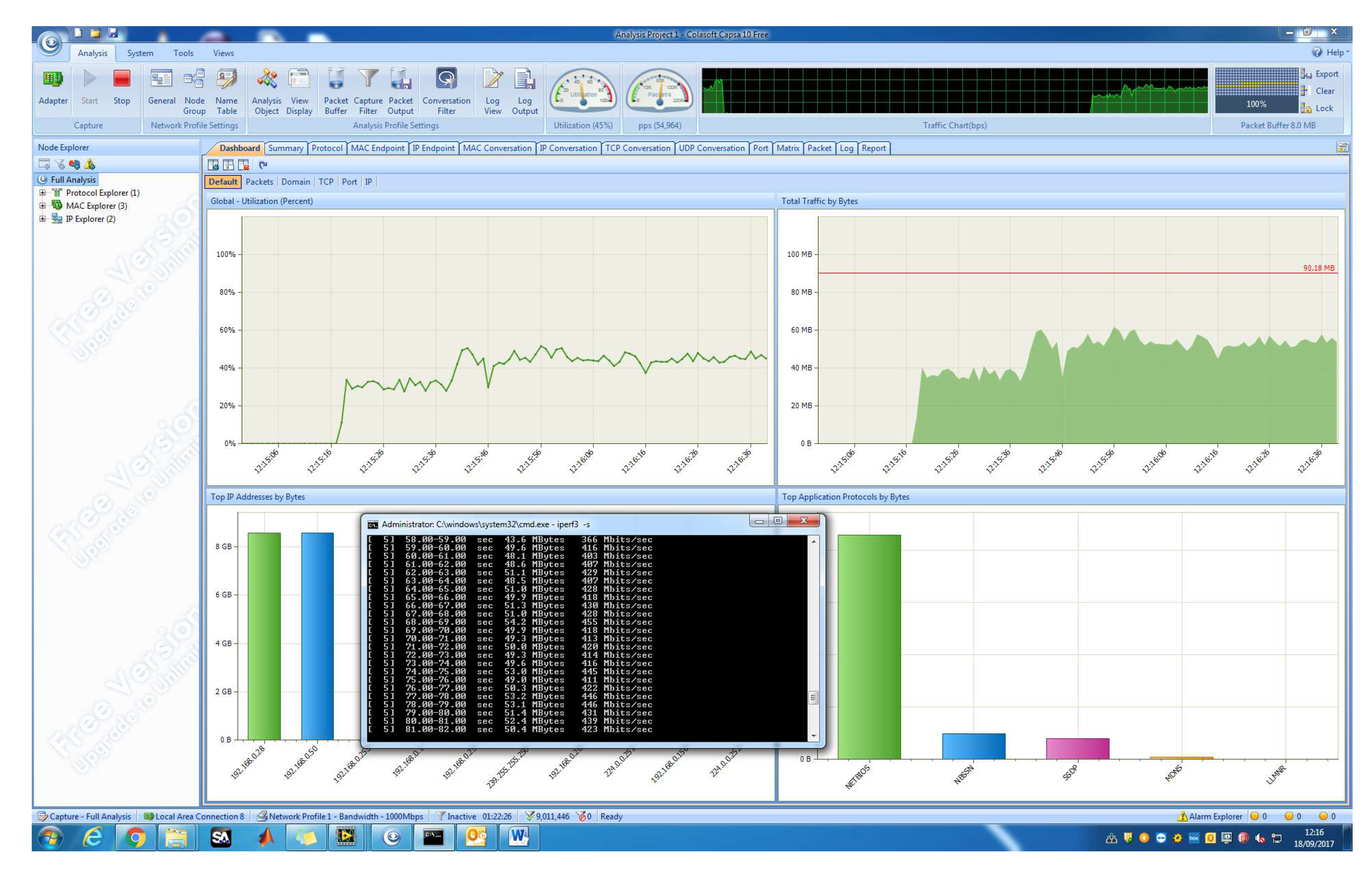Click the dashboard refresh icon
Image resolution: width=1372 pixels, height=873 pixels.
click(263, 165)
